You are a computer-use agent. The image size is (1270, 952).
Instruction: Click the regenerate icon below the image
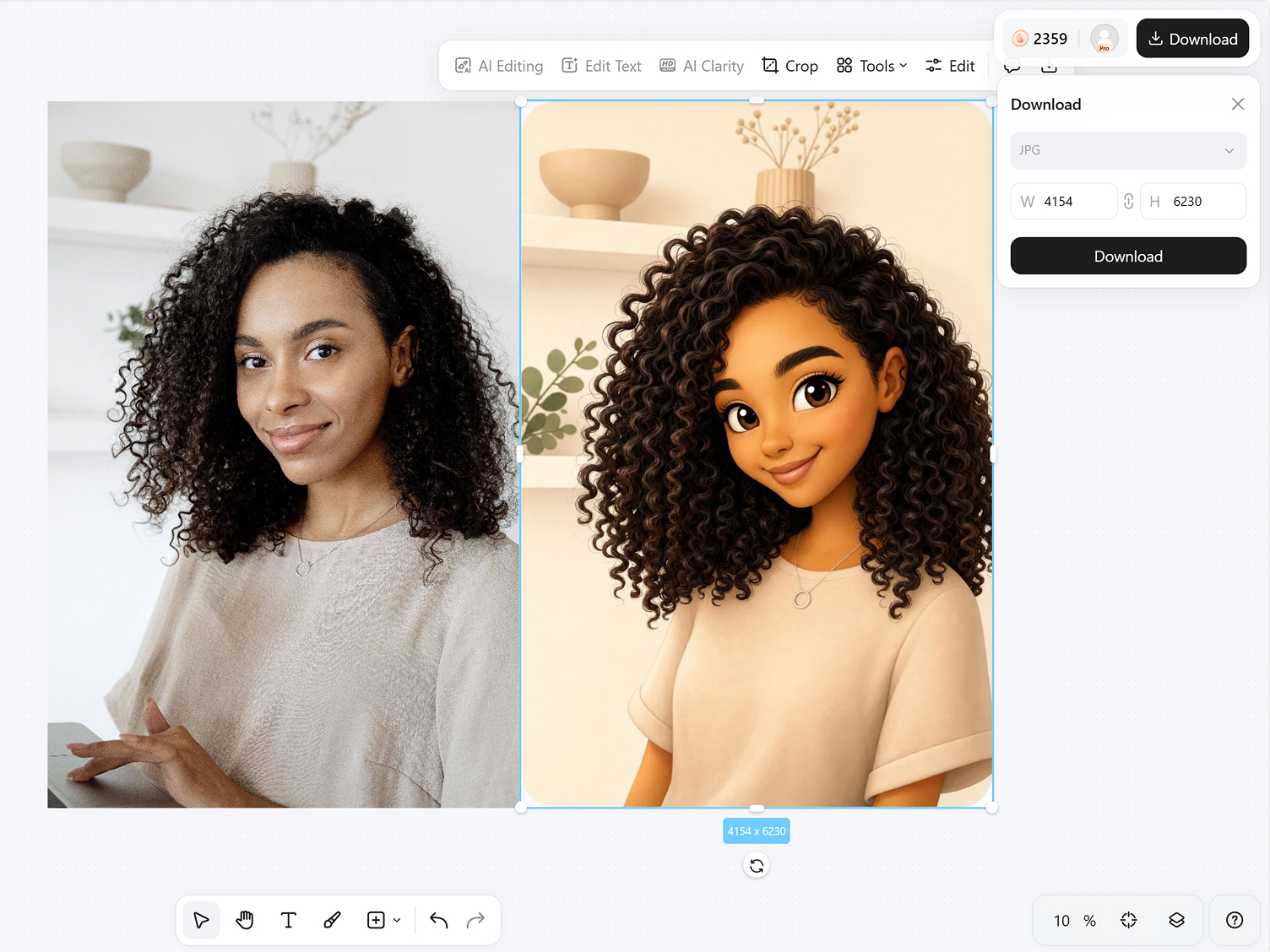click(x=757, y=866)
